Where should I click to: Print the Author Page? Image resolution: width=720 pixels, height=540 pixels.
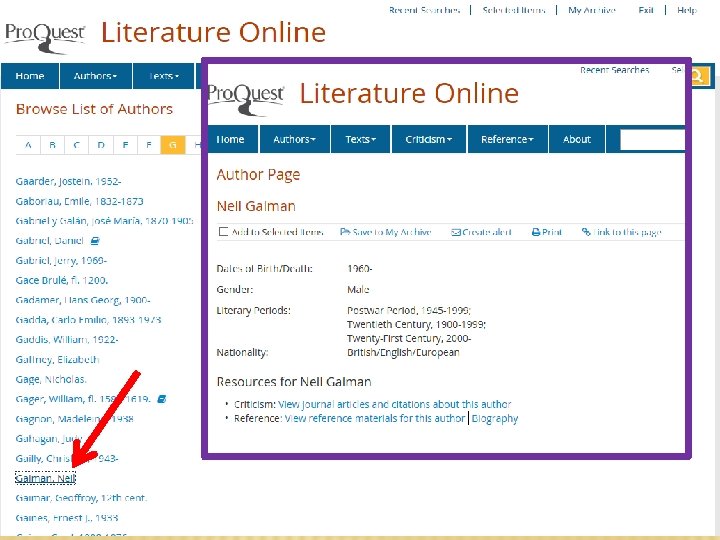coord(546,232)
